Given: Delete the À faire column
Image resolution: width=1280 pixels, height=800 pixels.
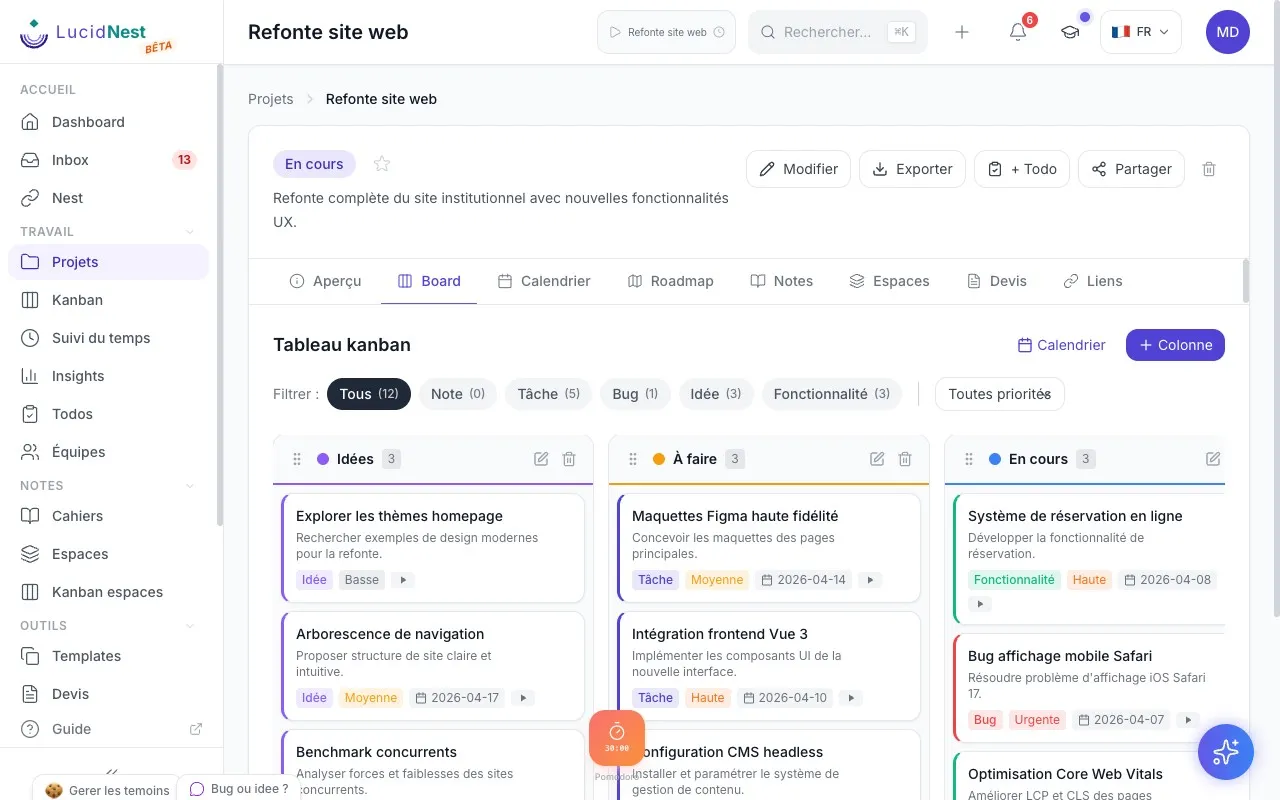Looking at the screenshot, I should point(905,459).
